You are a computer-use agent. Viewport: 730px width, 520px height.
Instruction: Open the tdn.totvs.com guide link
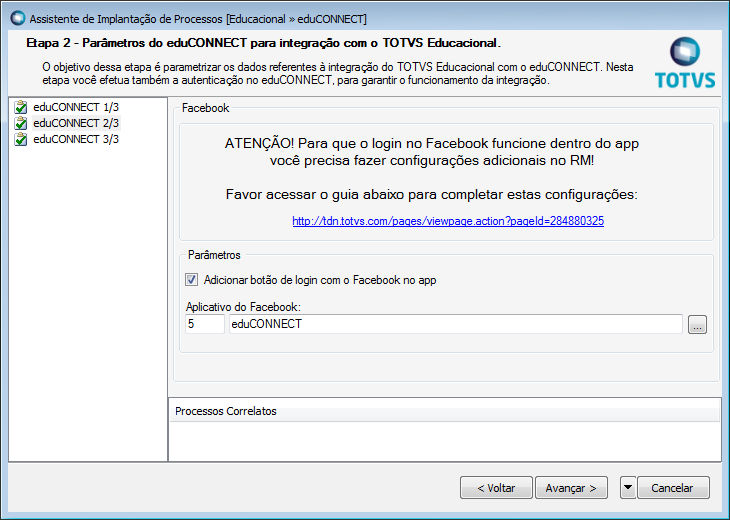coord(448,221)
